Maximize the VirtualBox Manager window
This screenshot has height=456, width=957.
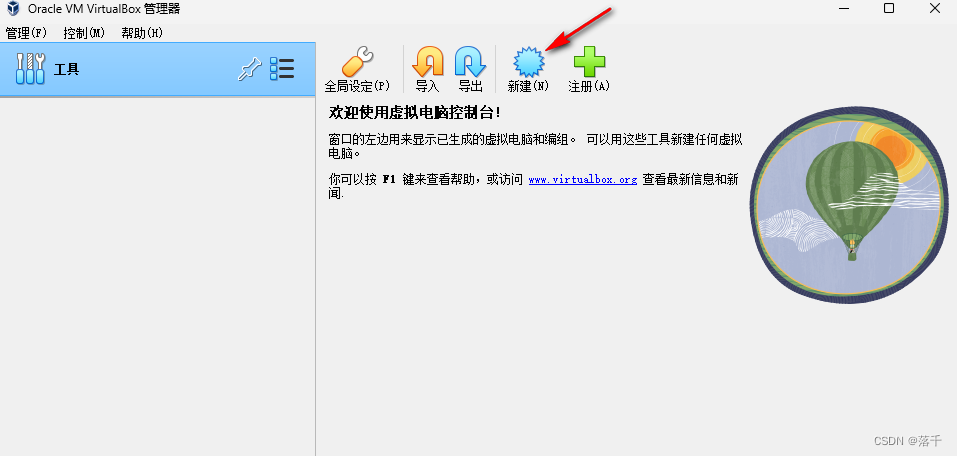coord(889,9)
